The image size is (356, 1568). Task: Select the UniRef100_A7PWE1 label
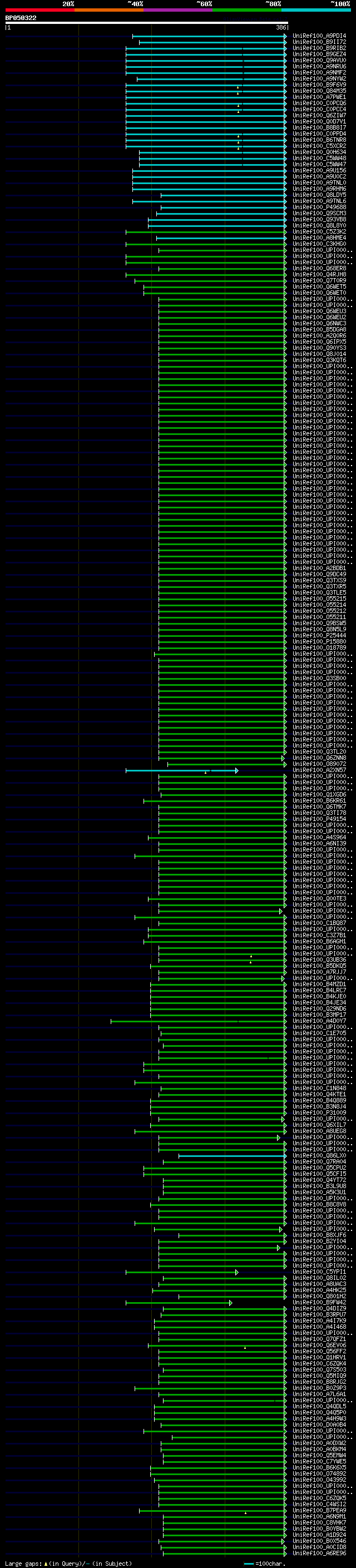point(319,97)
